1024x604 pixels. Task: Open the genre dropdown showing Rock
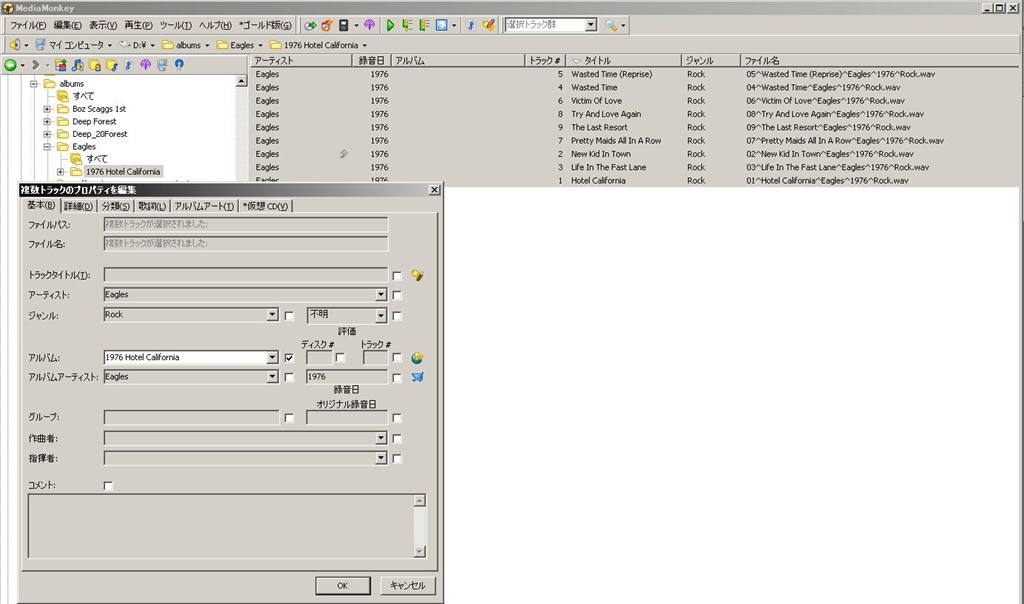[x=272, y=315]
